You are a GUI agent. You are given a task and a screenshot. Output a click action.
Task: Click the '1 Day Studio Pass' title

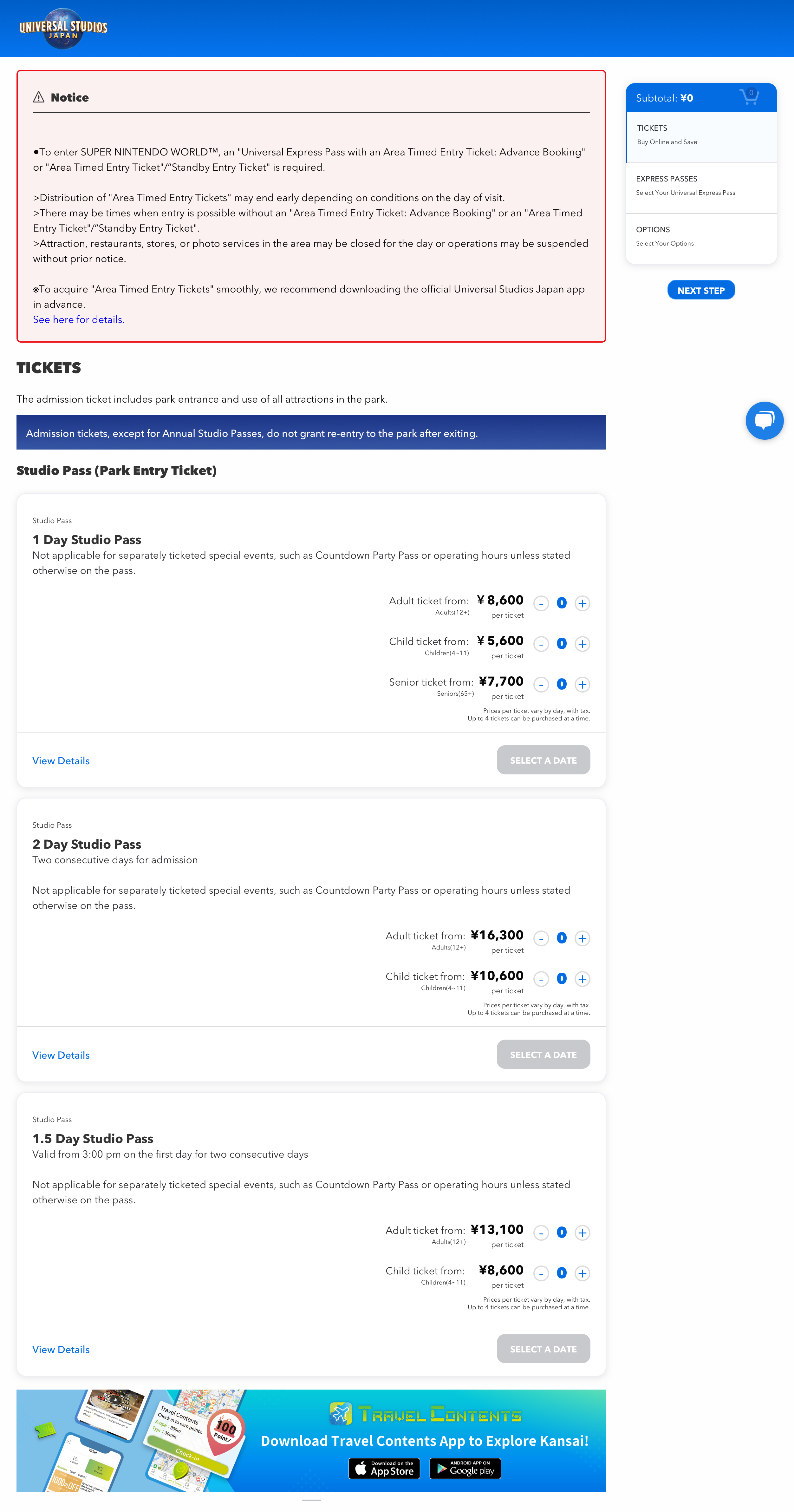(87, 540)
